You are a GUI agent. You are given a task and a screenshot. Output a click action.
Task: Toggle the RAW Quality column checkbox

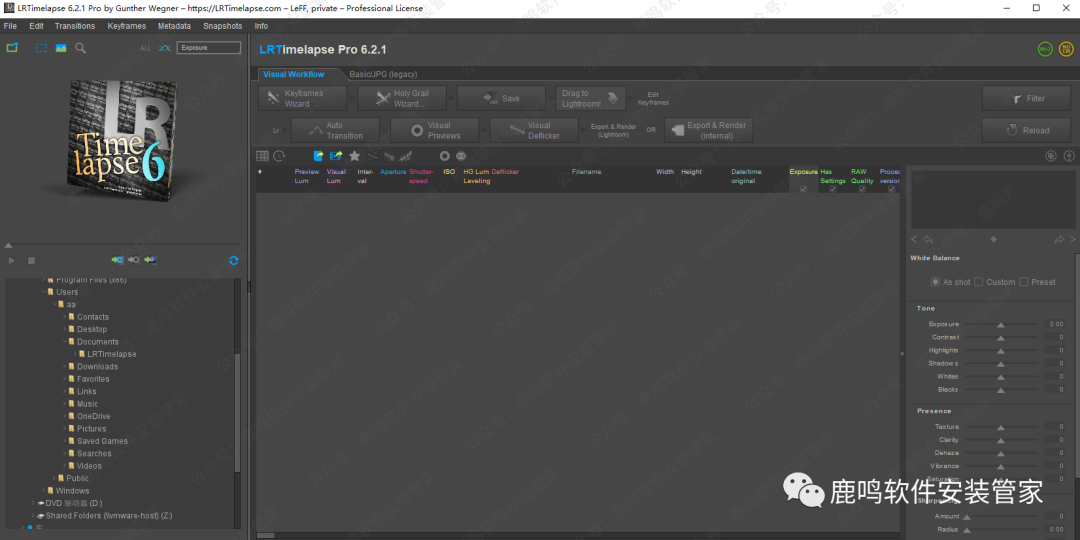click(x=862, y=189)
